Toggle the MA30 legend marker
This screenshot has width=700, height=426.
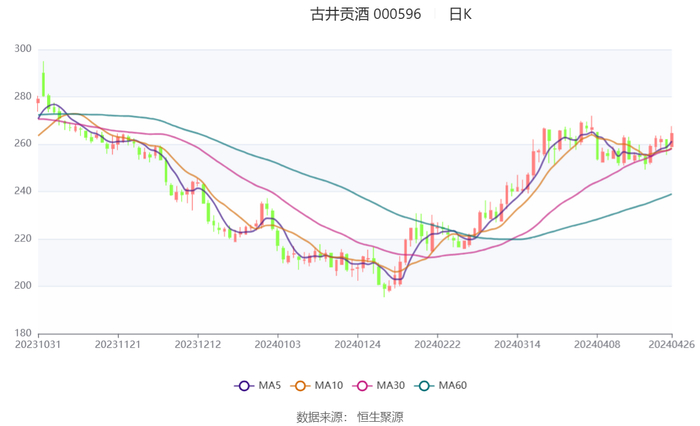pos(362,386)
